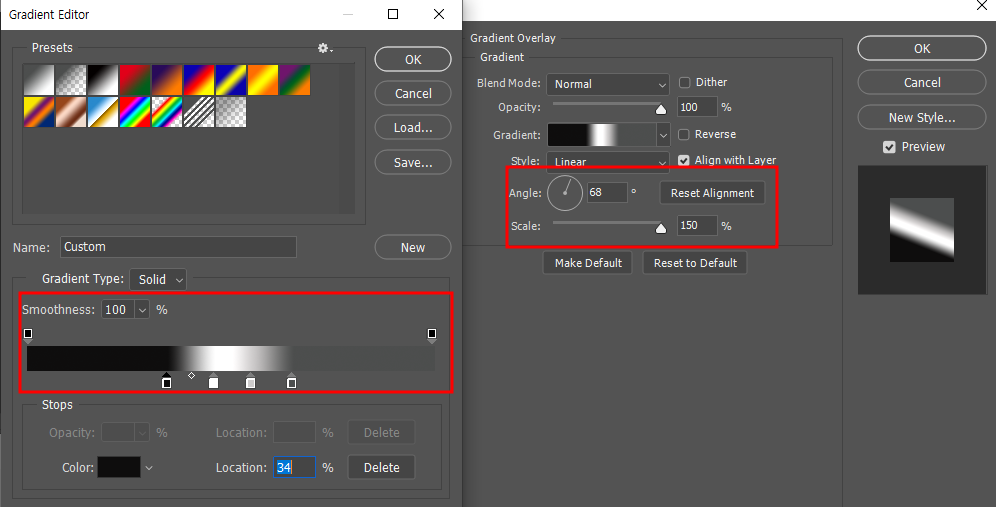Click OK in the Gradient Editor

point(413,60)
